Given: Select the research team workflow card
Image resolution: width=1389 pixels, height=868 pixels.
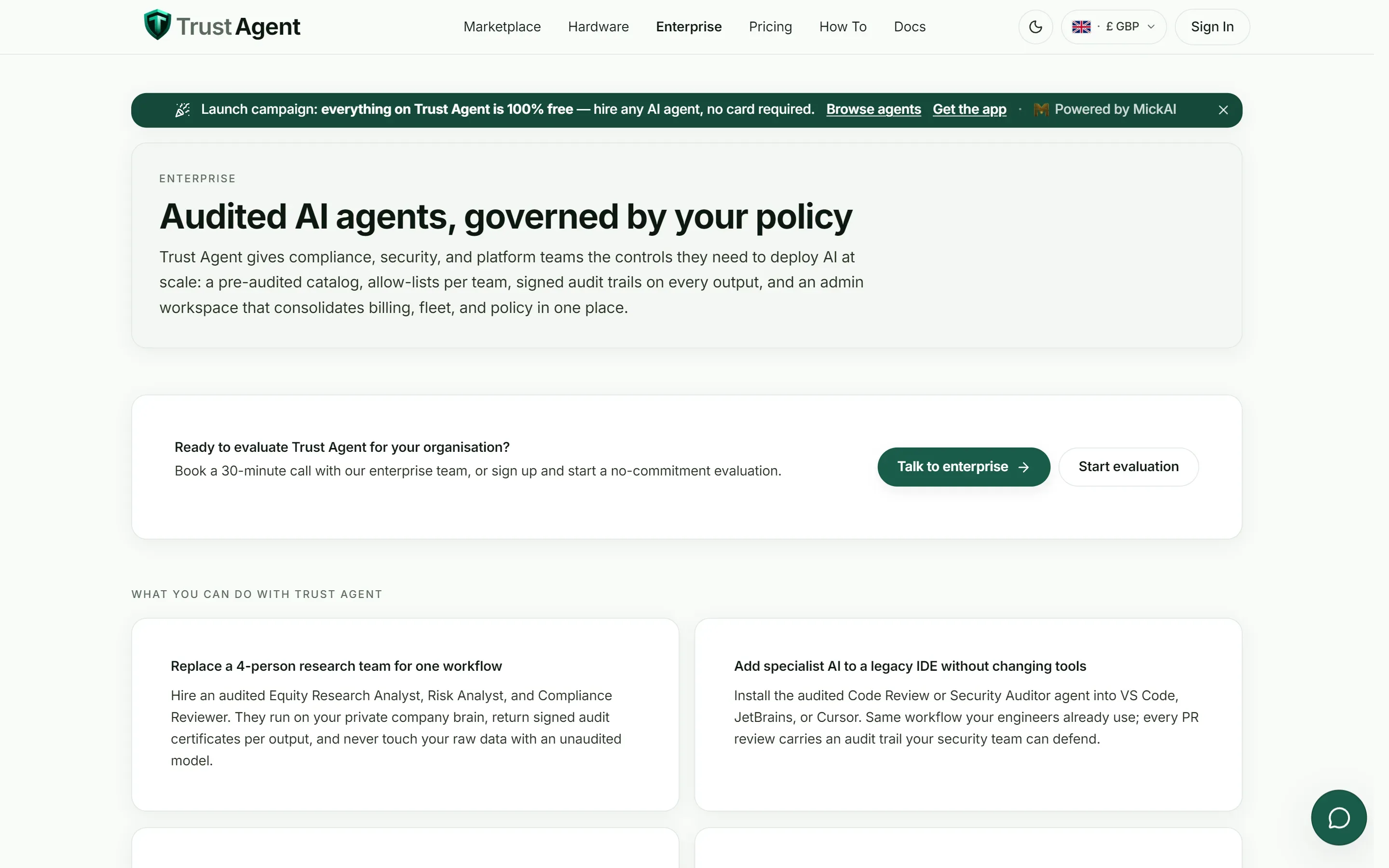Looking at the screenshot, I should (405, 714).
